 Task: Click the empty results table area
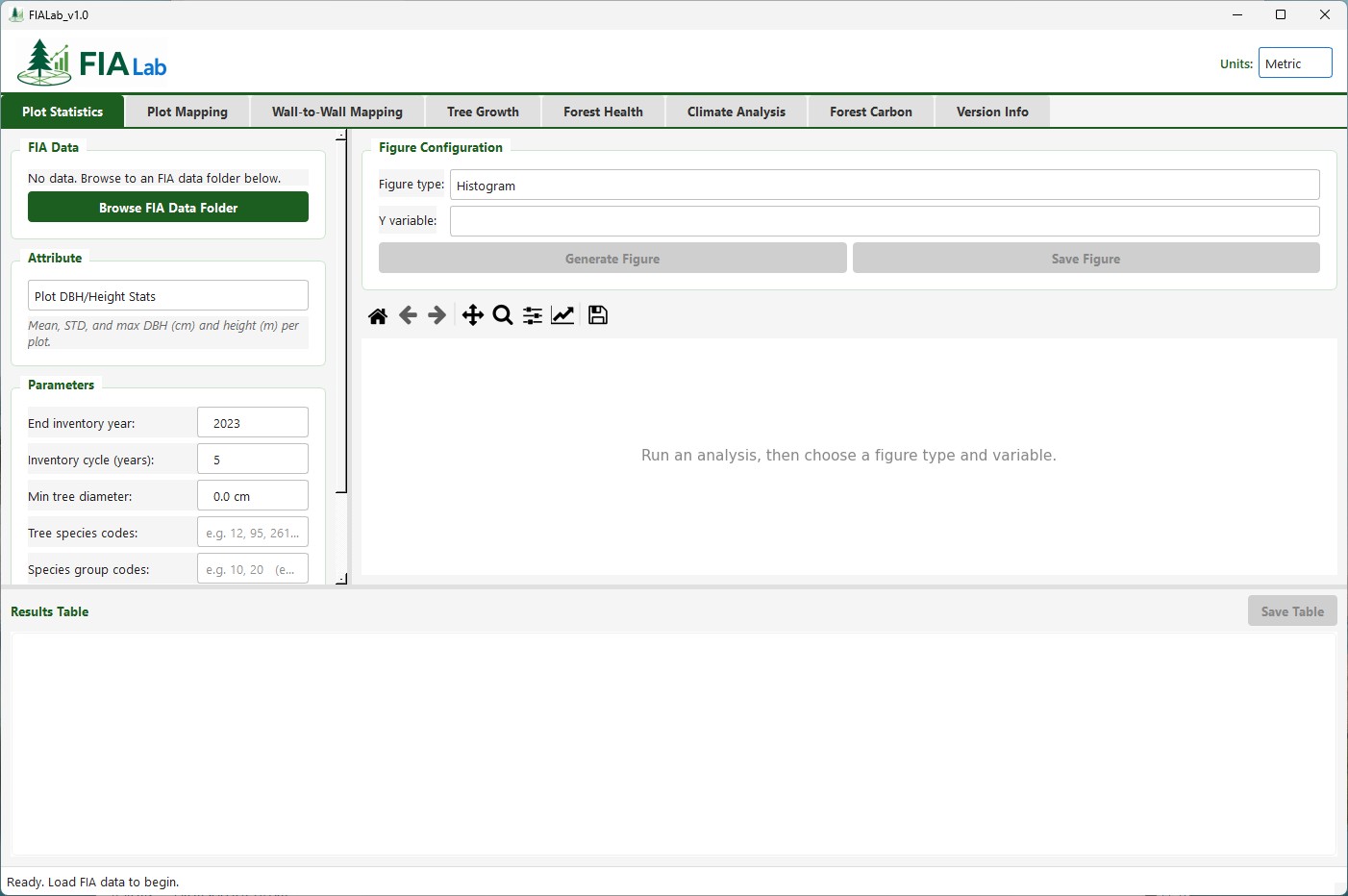tap(673, 744)
